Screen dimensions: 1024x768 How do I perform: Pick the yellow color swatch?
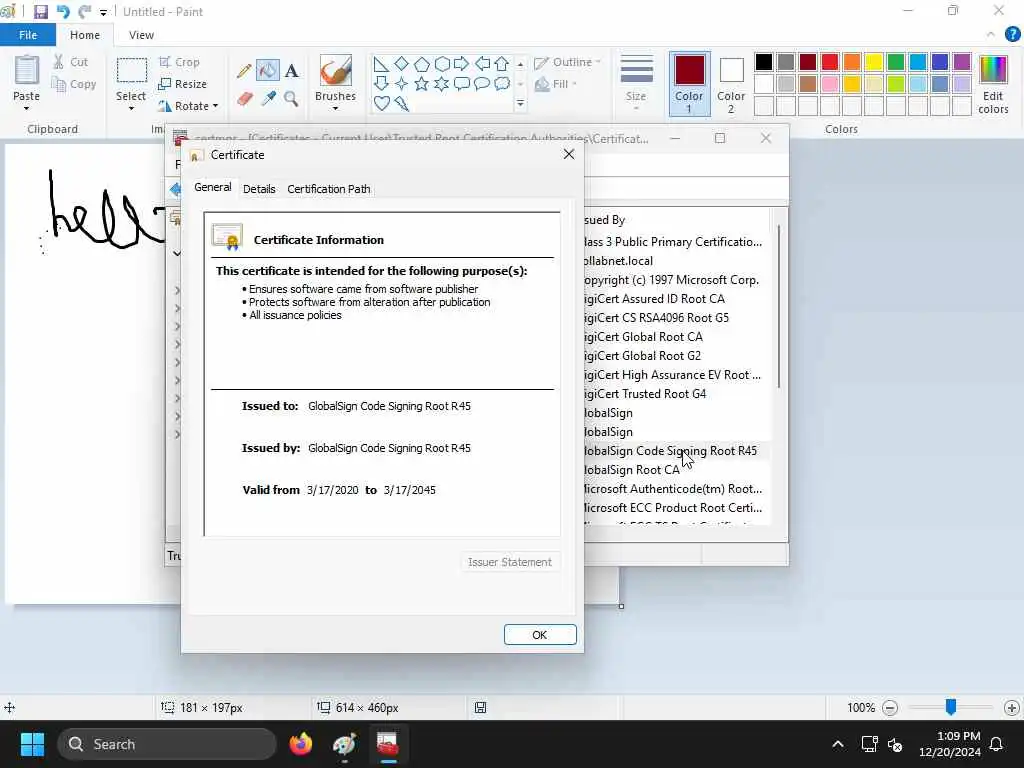coord(874,62)
